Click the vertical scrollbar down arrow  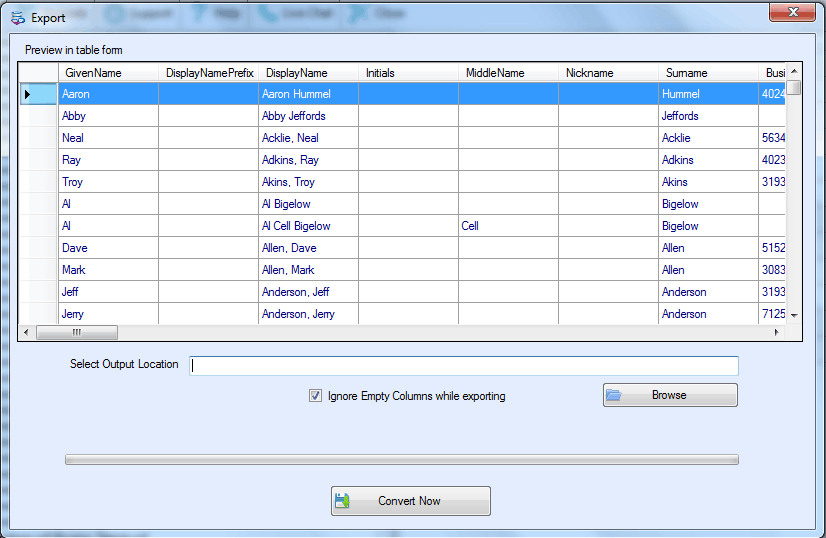pos(794,315)
